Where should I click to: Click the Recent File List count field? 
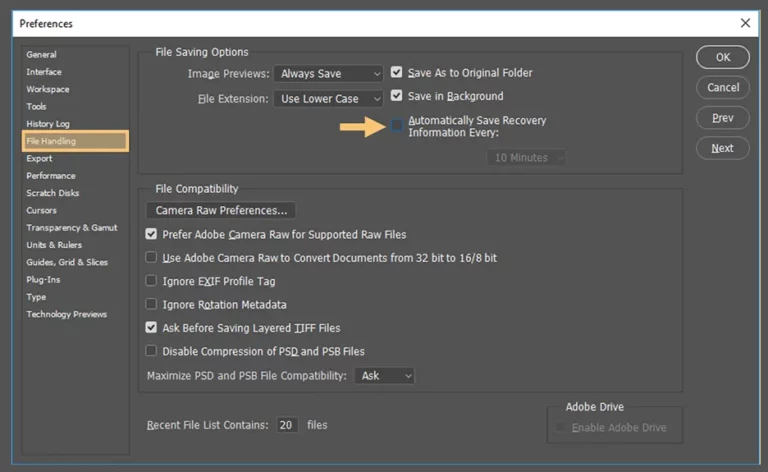point(287,425)
